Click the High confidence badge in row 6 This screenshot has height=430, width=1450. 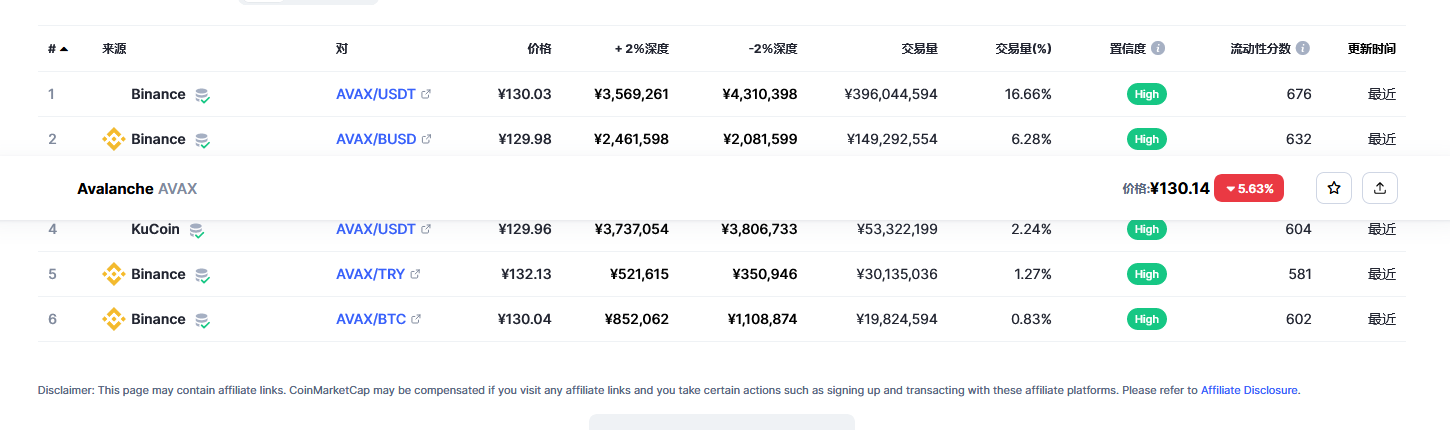(1147, 319)
